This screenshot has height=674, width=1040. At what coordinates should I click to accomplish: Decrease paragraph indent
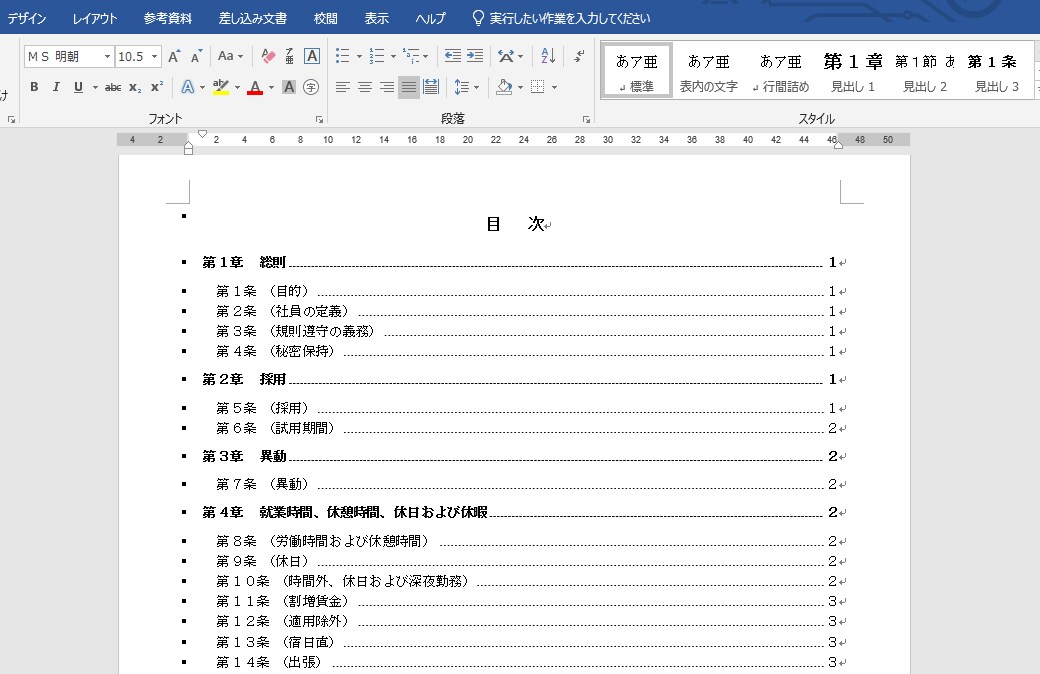pyautogui.click(x=452, y=56)
